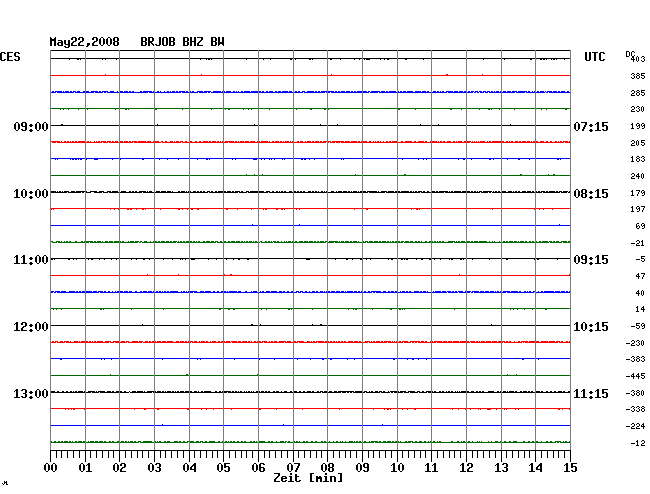Select the DC offset value "205"

[638, 143]
